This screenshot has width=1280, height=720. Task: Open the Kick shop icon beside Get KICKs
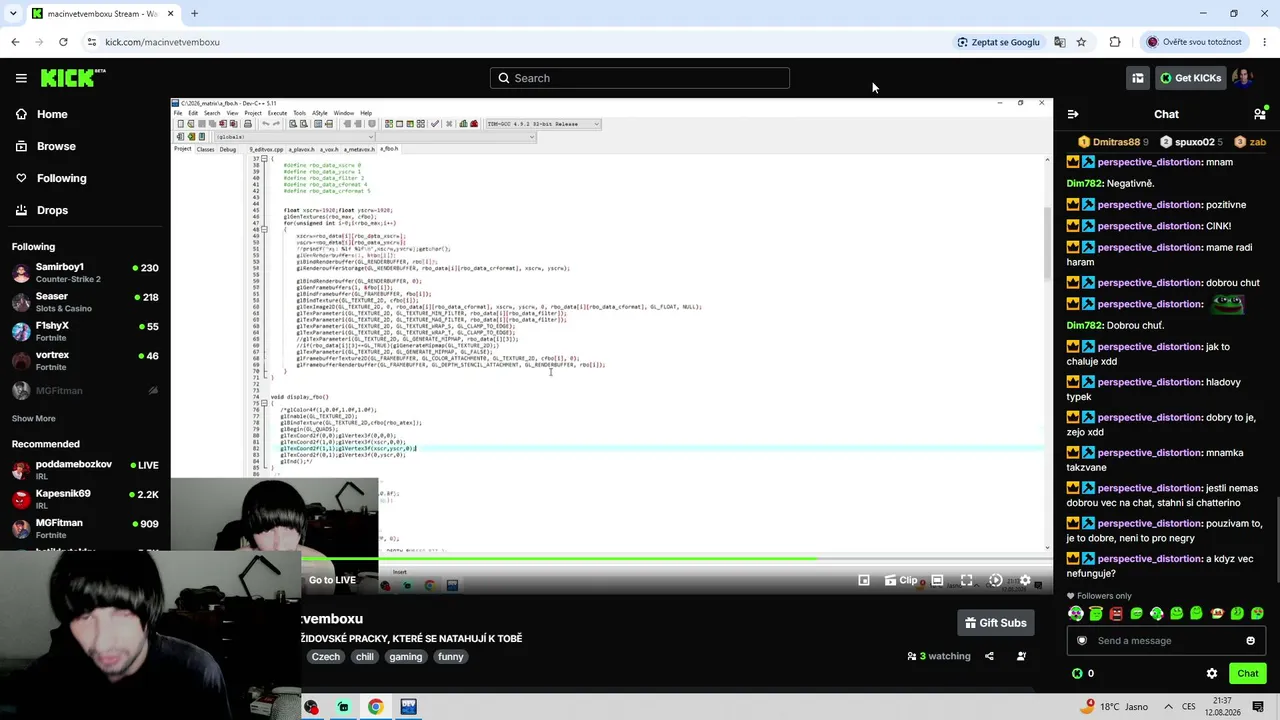click(x=1138, y=78)
